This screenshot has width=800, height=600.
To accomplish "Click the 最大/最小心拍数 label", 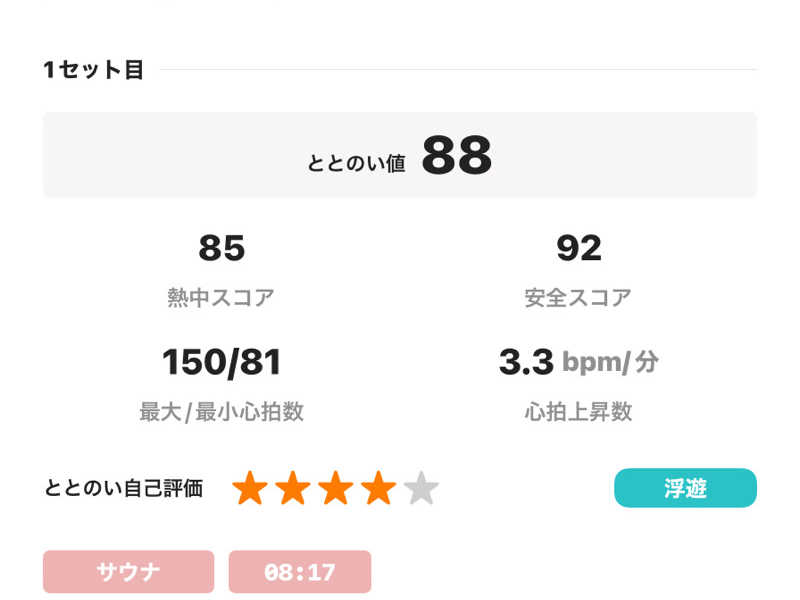I will pos(221,411).
